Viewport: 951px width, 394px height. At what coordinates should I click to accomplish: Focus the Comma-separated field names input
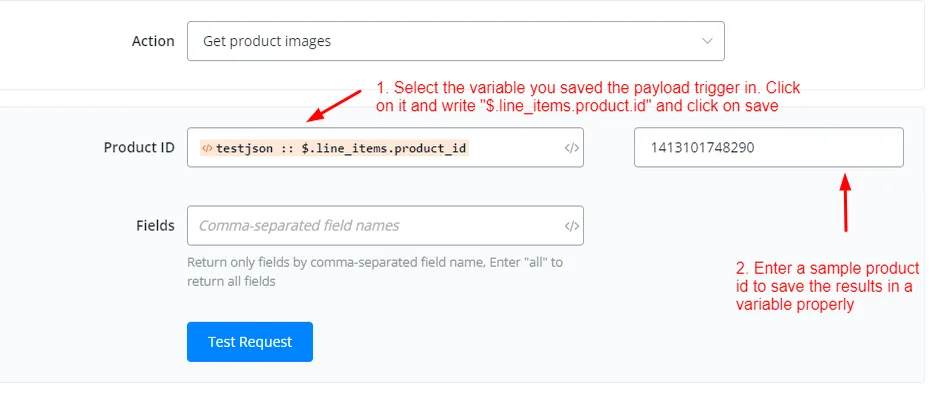point(385,225)
